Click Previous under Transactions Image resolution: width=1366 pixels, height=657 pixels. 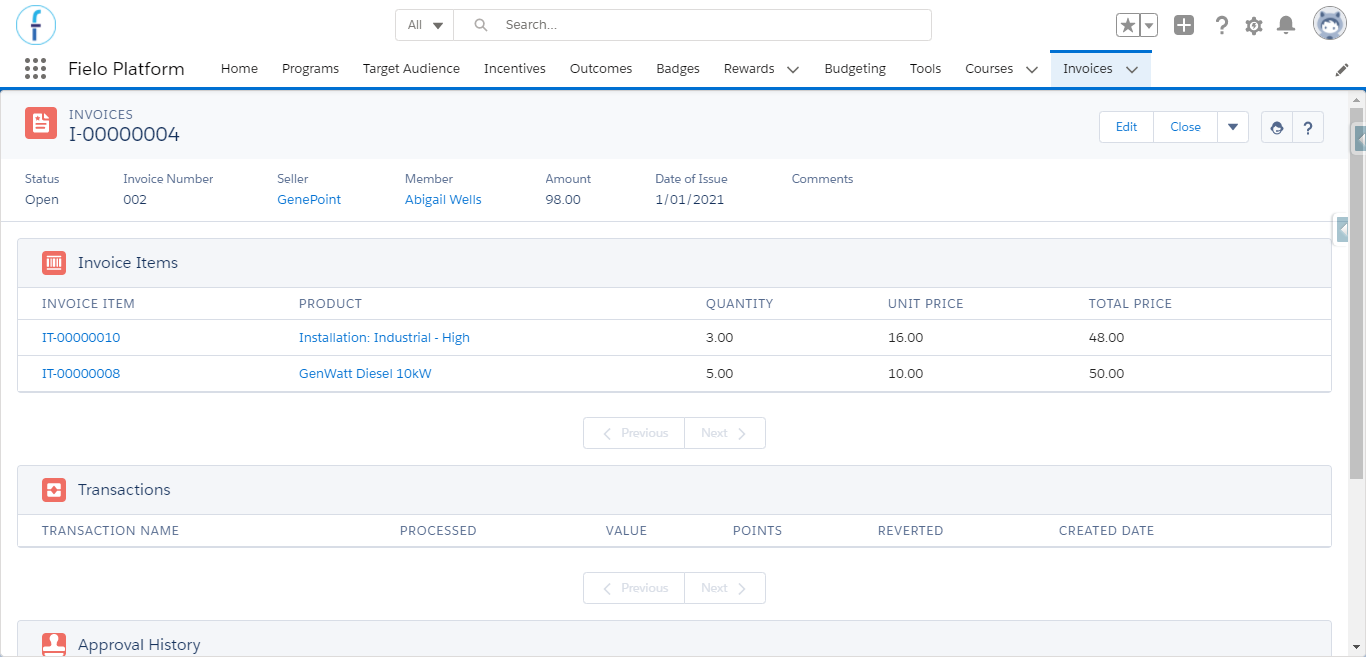pos(634,588)
